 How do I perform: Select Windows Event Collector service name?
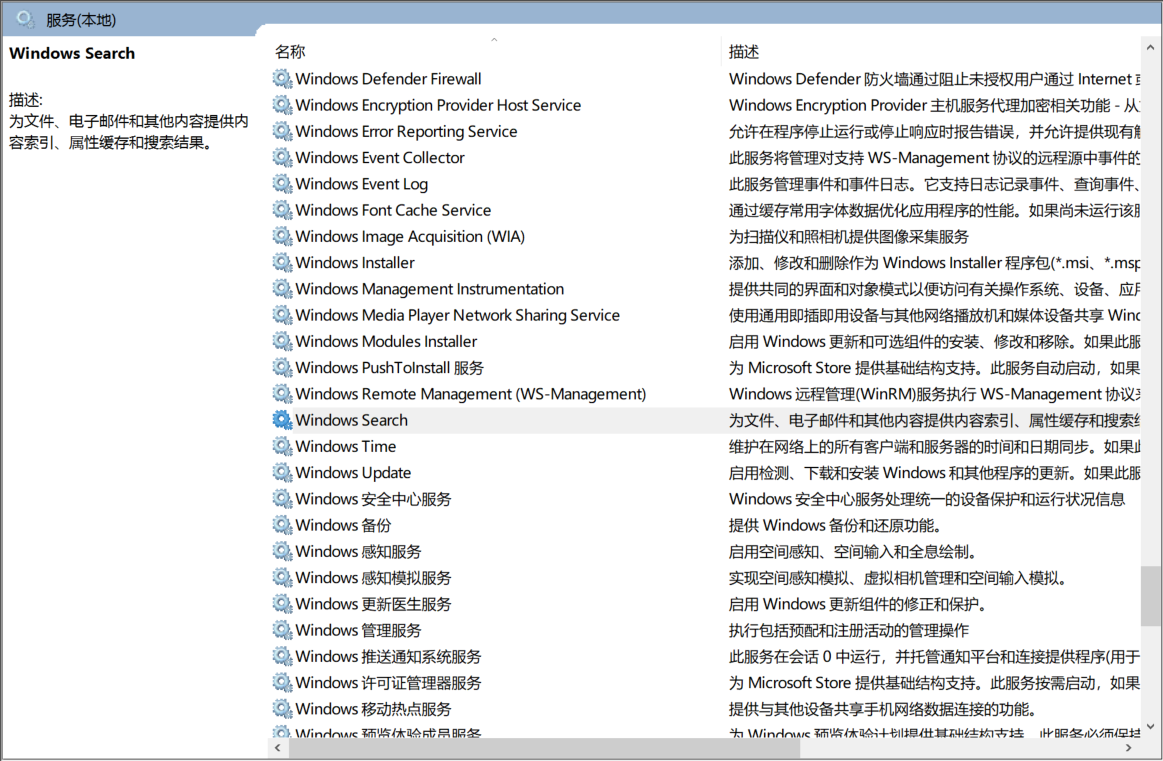[x=380, y=158]
